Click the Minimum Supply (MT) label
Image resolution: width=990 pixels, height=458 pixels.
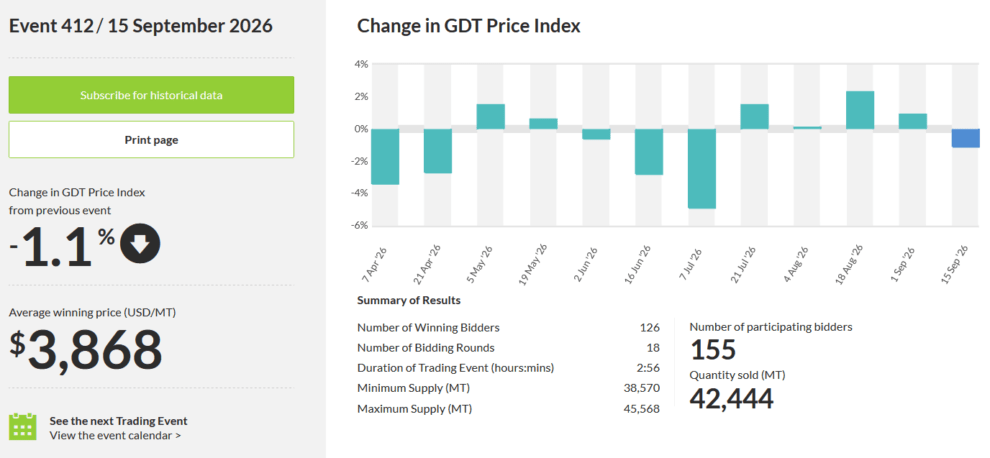pyautogui.click(x=414, y=388)
